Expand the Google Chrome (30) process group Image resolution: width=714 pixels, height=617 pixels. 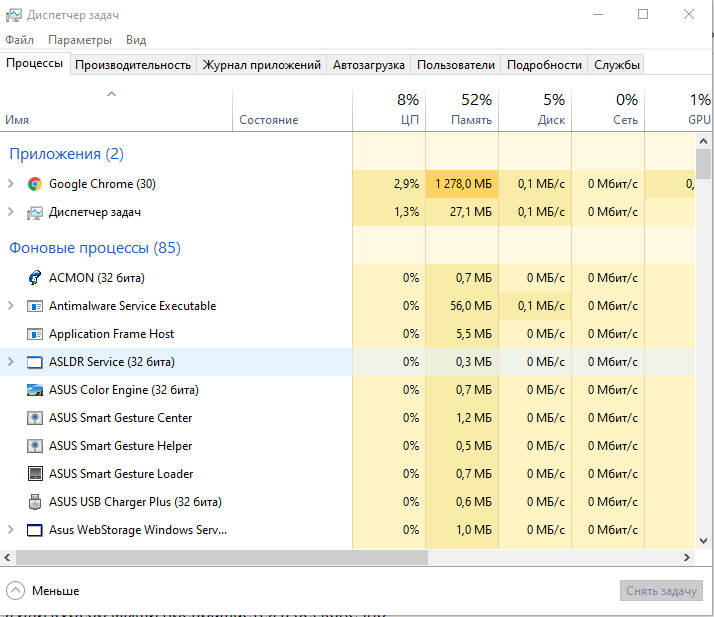(x=10, y=184)
